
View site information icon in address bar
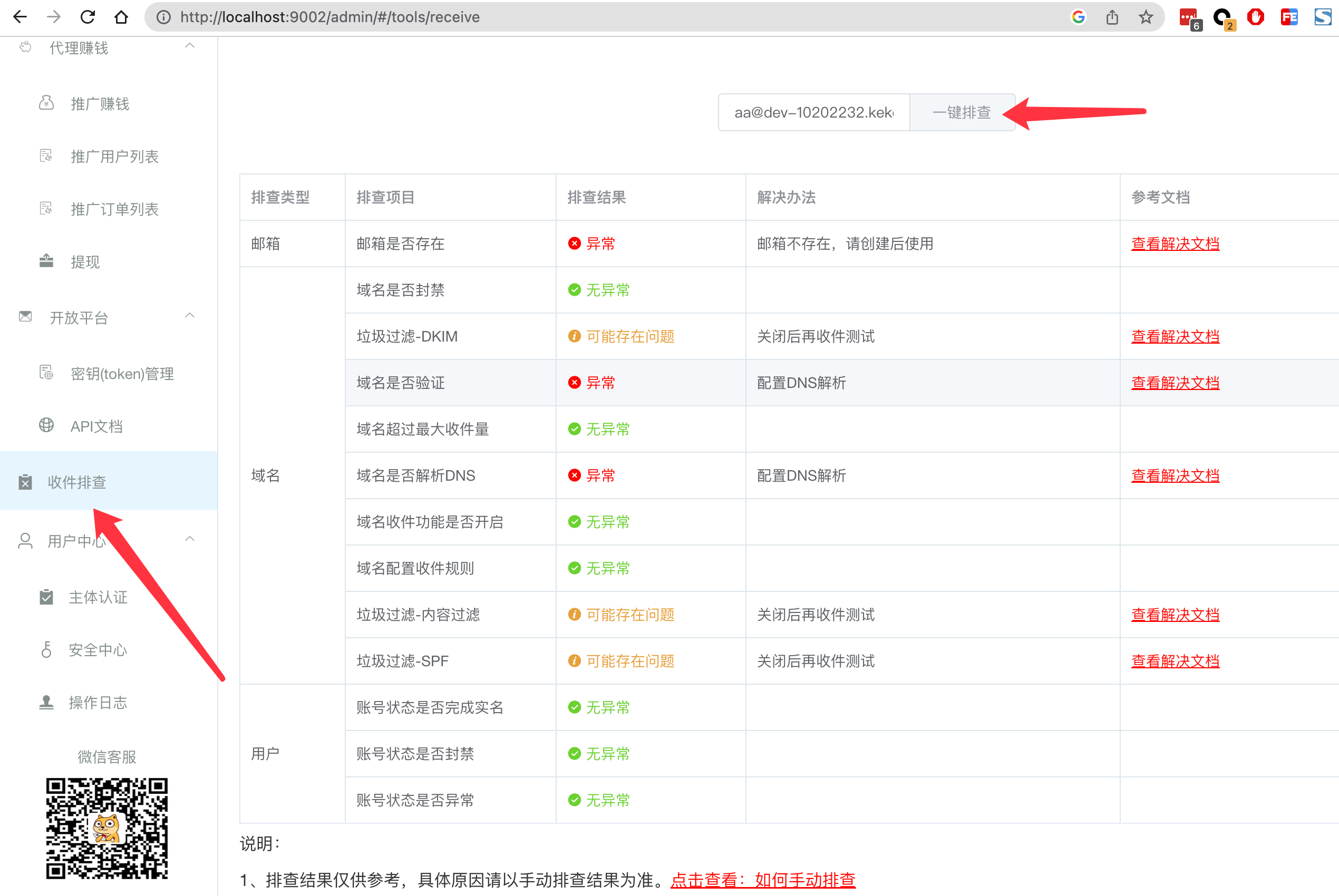[163, 17]
